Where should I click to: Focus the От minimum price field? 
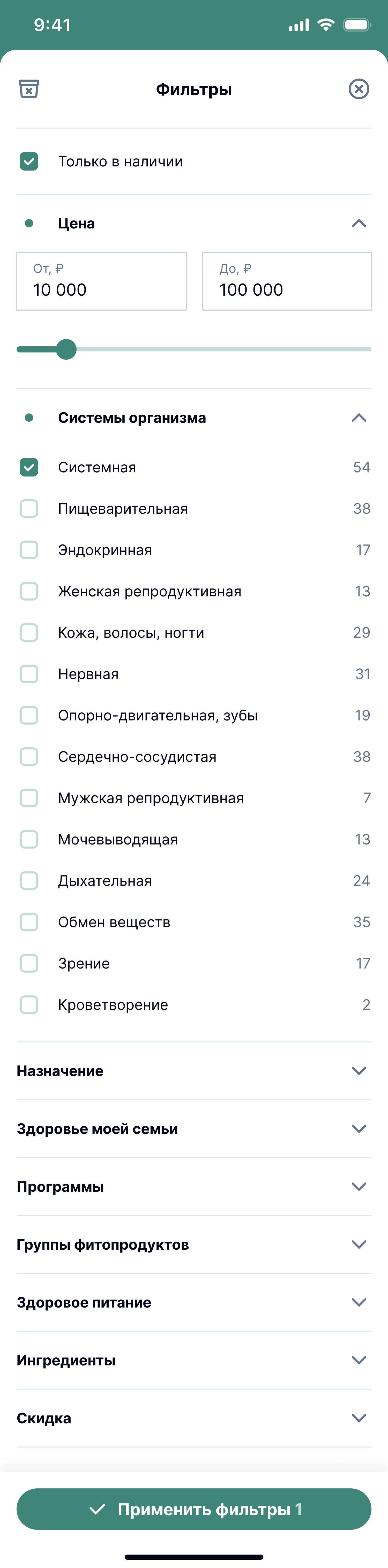click(101, 281)
